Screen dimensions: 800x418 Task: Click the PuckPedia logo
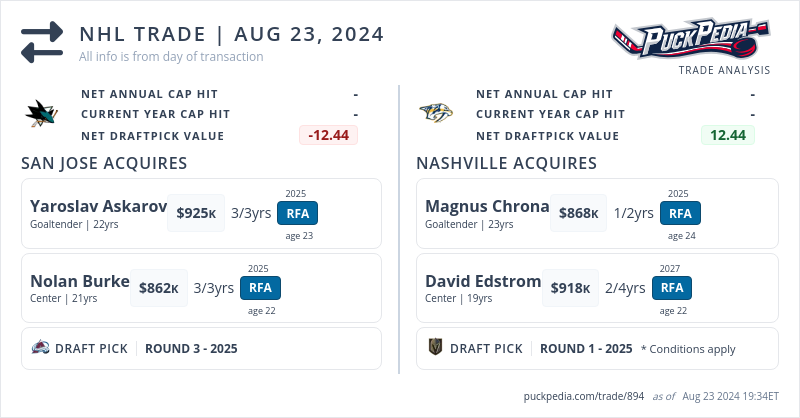tap(691, 40)
